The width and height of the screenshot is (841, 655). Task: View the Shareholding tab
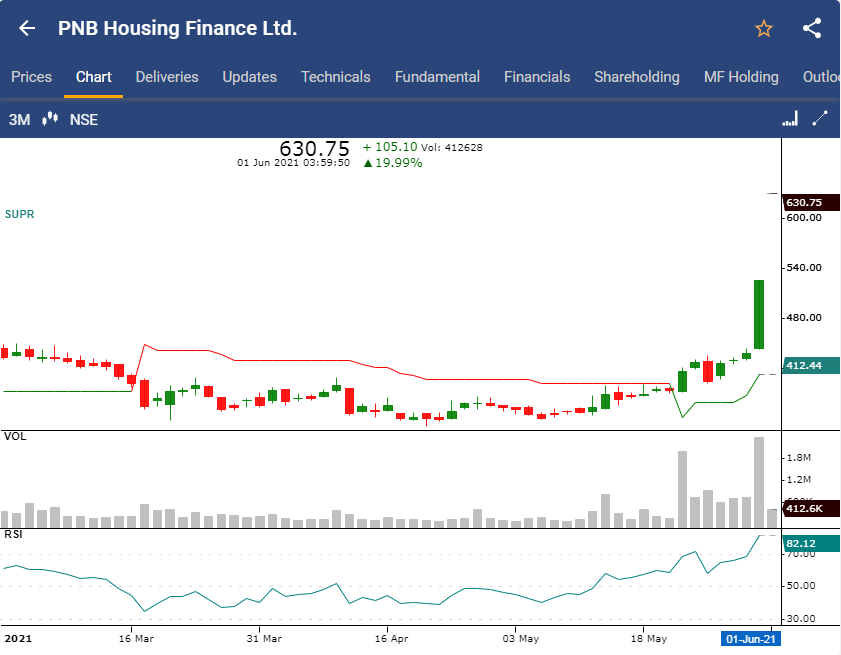[x=637, y=77]
